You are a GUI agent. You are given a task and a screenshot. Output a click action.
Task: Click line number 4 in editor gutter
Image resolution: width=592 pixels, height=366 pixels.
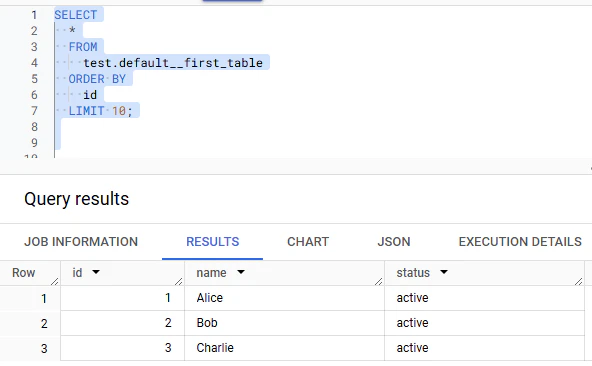point(34,63)
